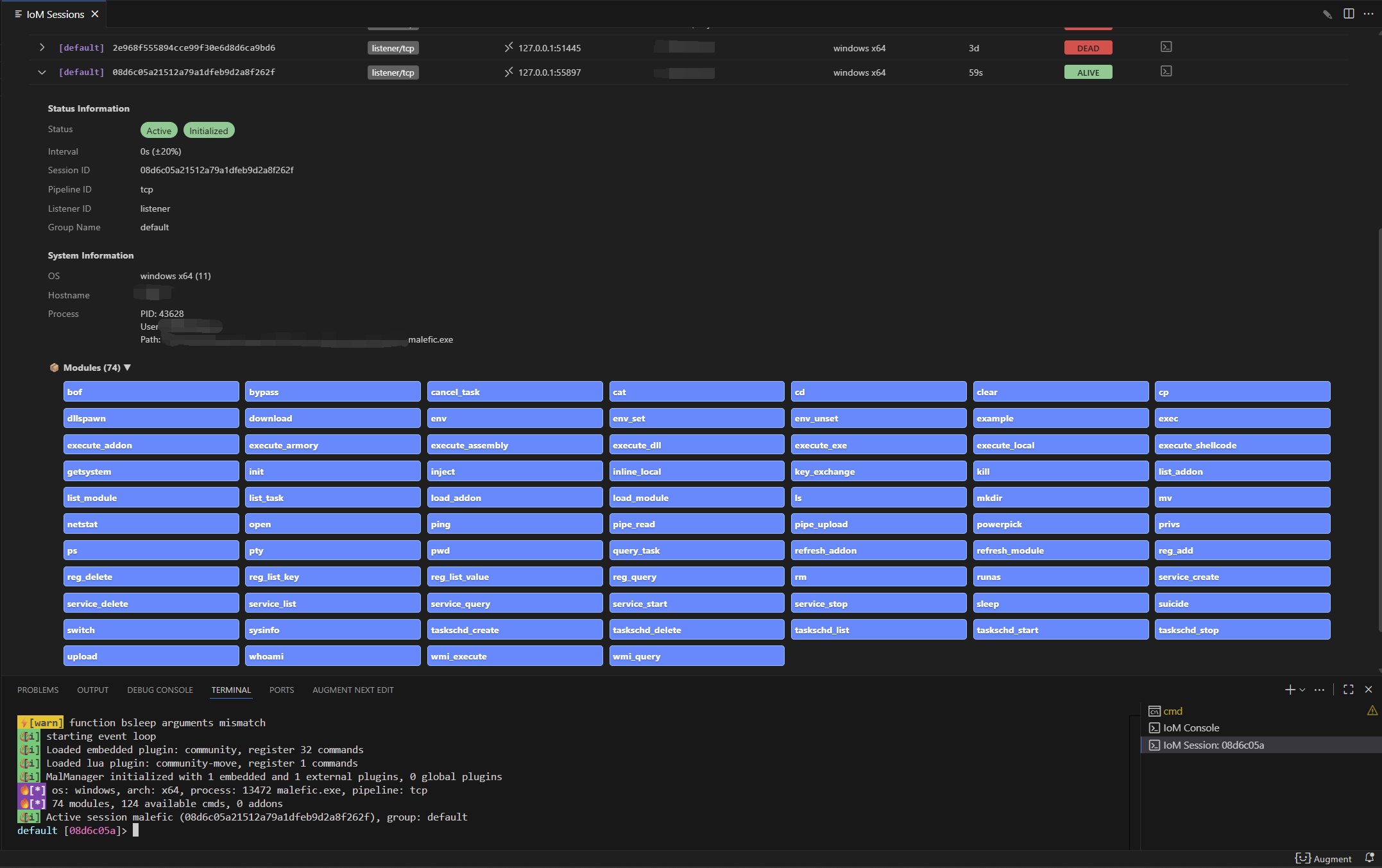Click the split editor icon
This screenshot has width=1382, height=868.
pyautogui.click(x=1349, y=13)
